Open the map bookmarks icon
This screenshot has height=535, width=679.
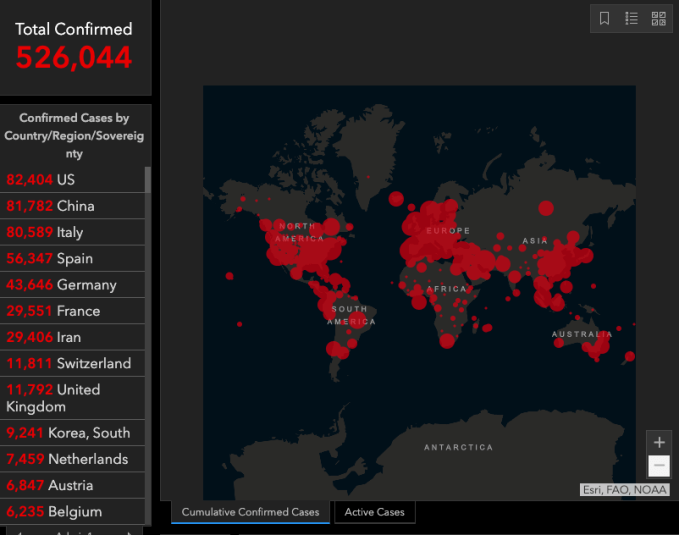pos(605,18)
